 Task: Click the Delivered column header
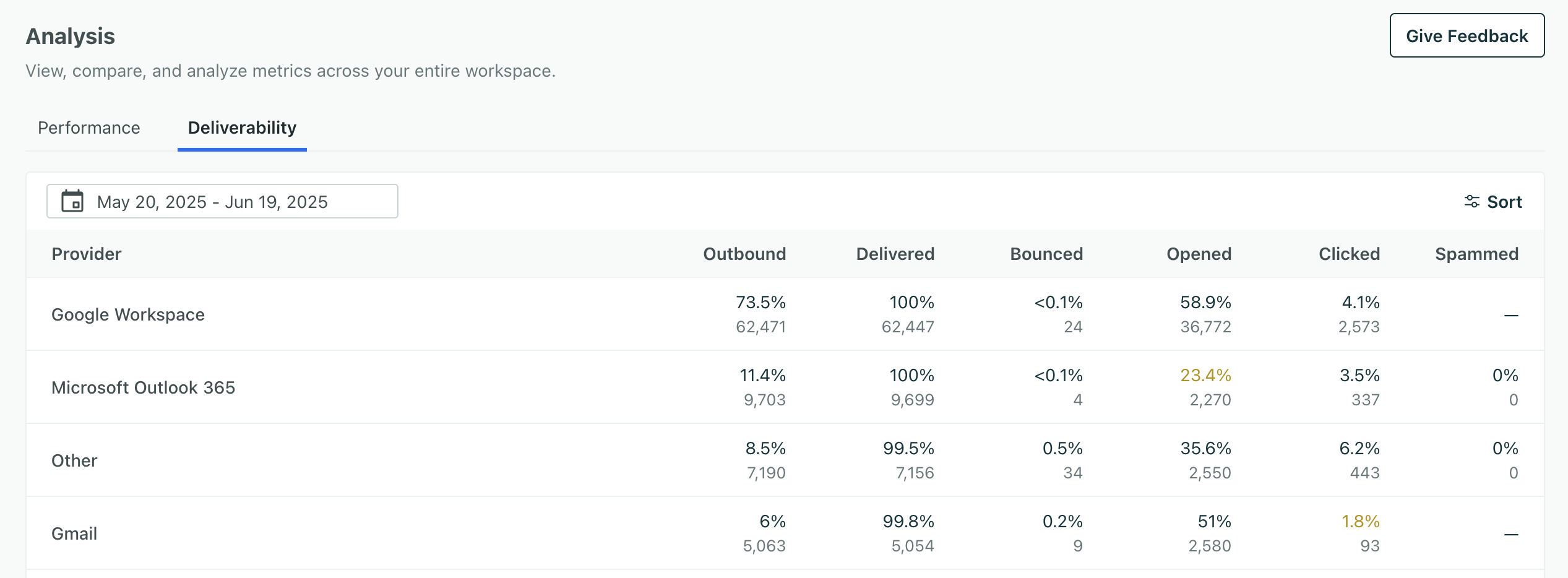tap(895, 254)
